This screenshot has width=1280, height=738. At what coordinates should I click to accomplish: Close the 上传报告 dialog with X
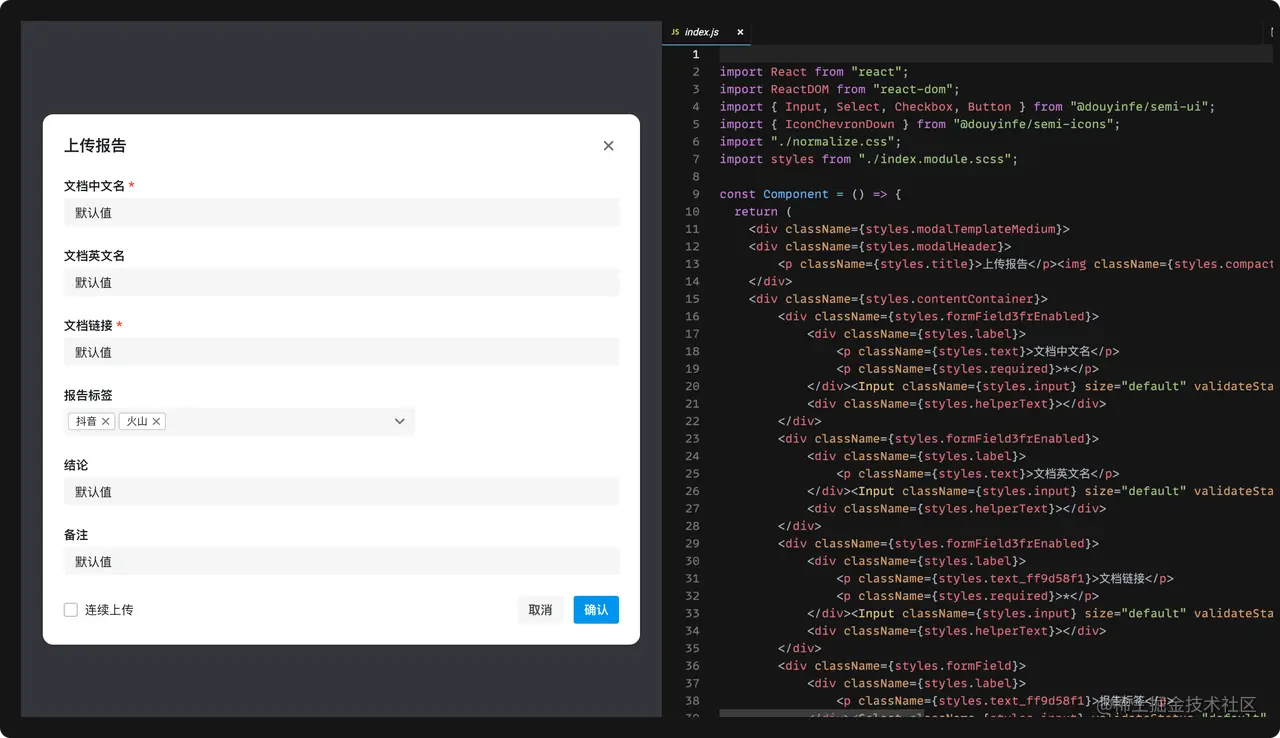pyautogui.click(x=608, y=146)
